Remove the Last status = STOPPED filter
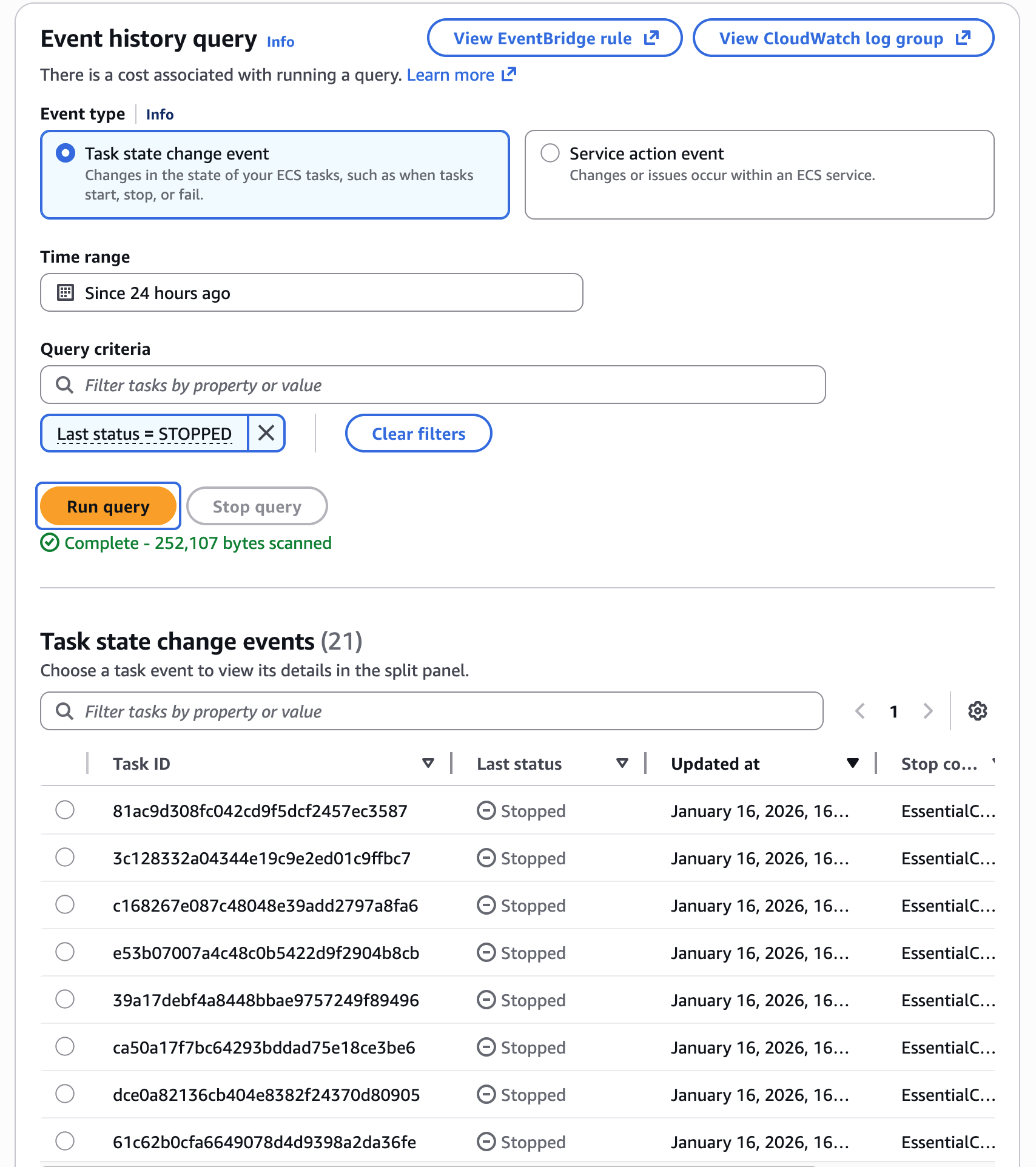 [x=266, y=433]
